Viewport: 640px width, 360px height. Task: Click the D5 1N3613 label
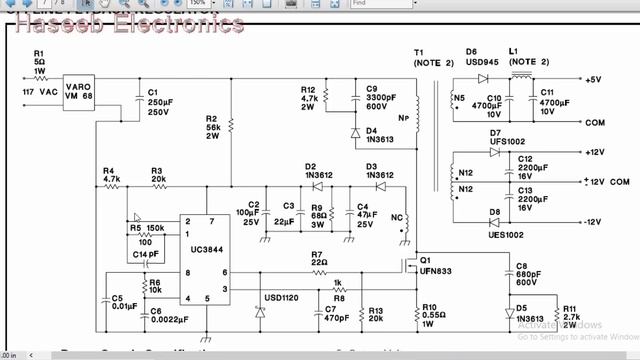pyautogui.click(x=530, y=313)
